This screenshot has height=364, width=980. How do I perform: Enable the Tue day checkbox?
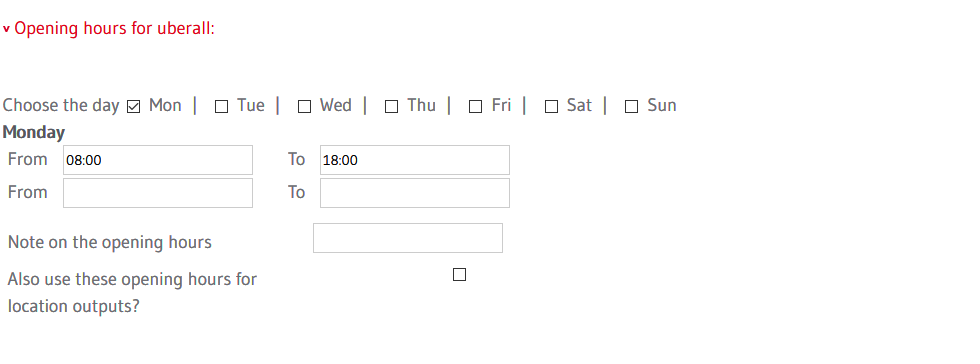coord(221,107)
